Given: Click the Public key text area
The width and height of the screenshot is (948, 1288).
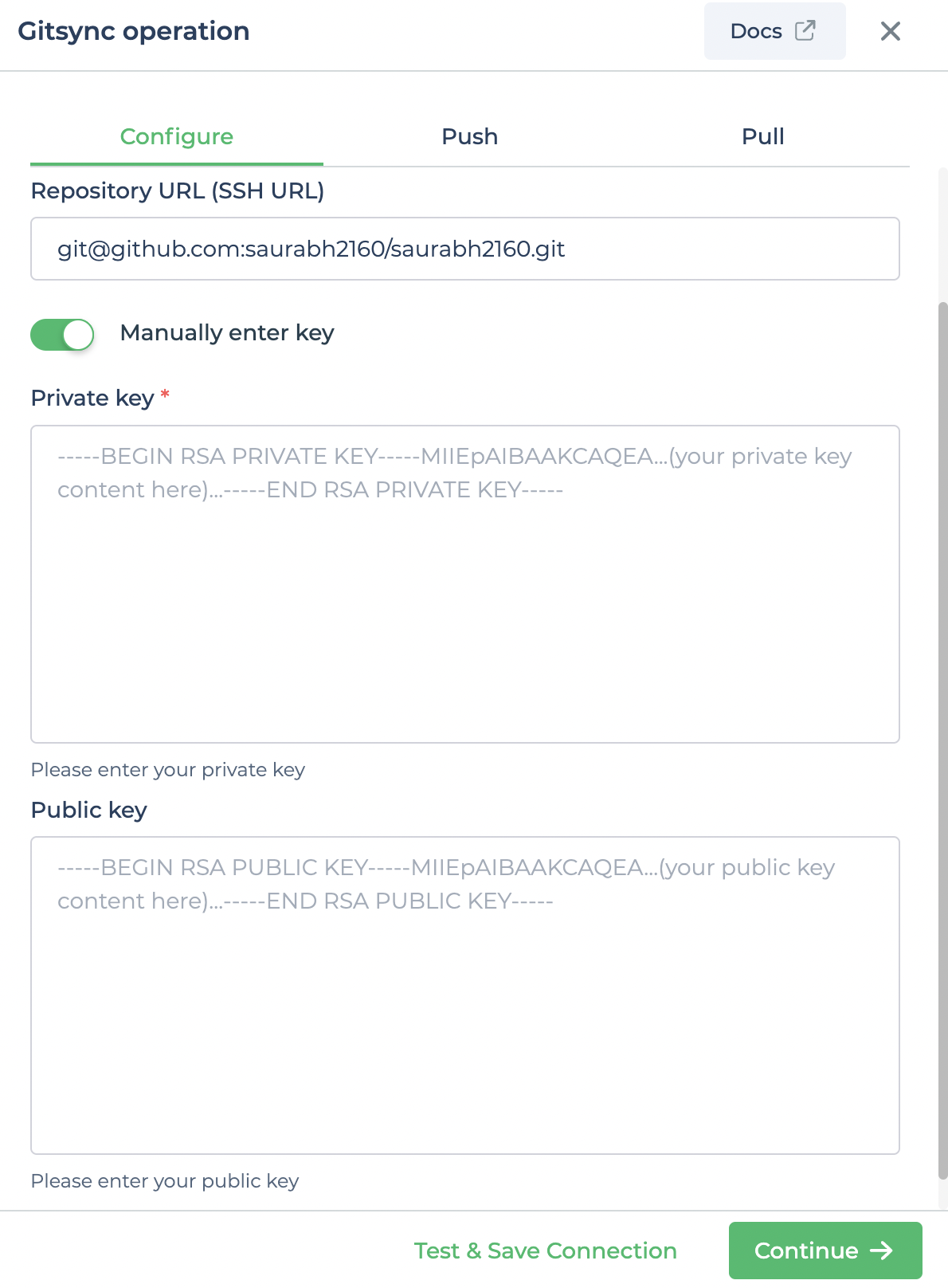Looking at the screenshot, I should (x=464, y=996).
